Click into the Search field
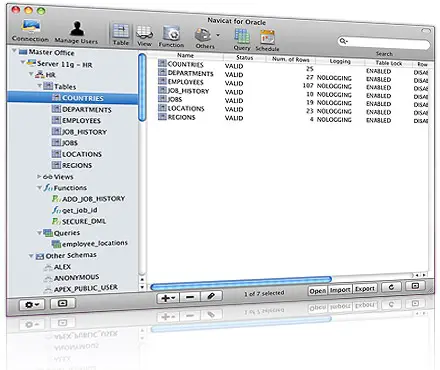This screenshot has height=370, width=440. coord(383,43)
